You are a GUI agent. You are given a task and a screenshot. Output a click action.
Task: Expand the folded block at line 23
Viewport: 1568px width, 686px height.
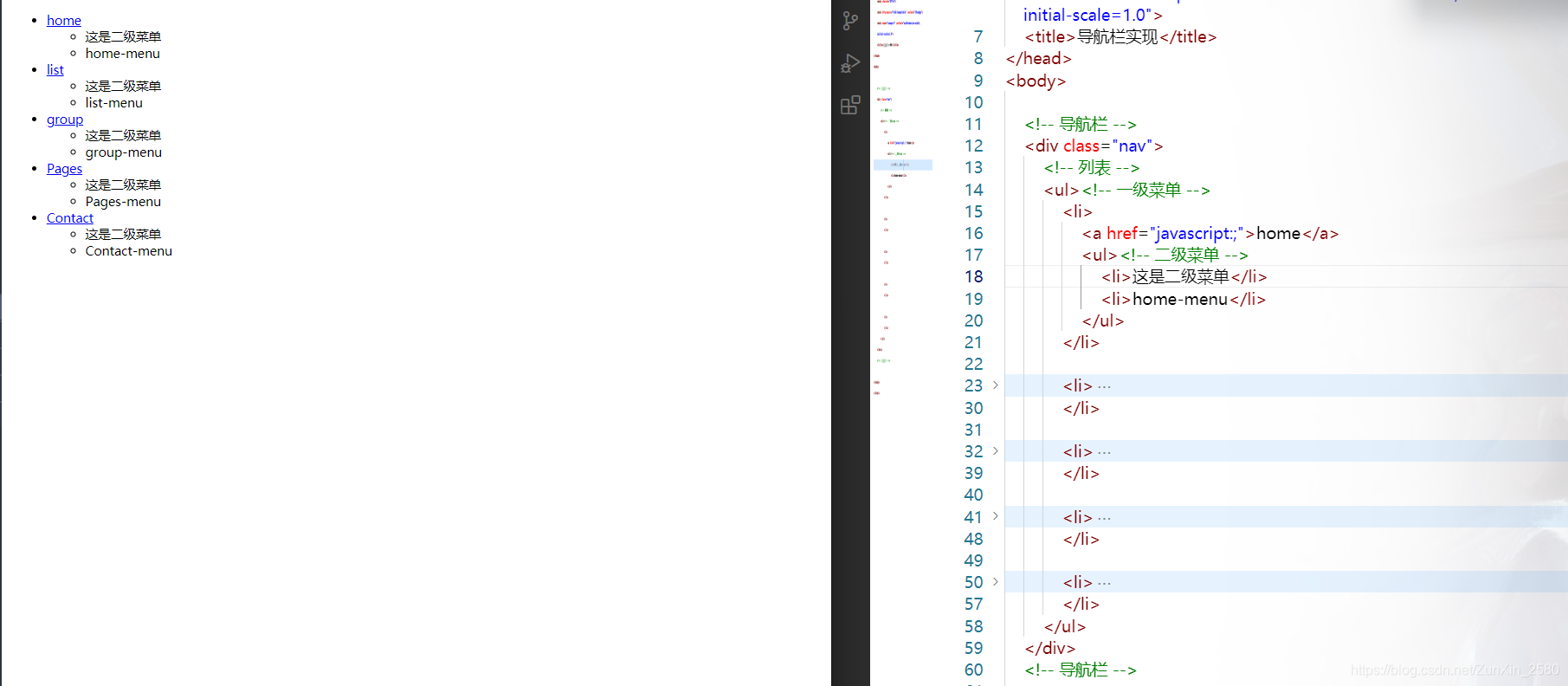click(x=996, y=385)
